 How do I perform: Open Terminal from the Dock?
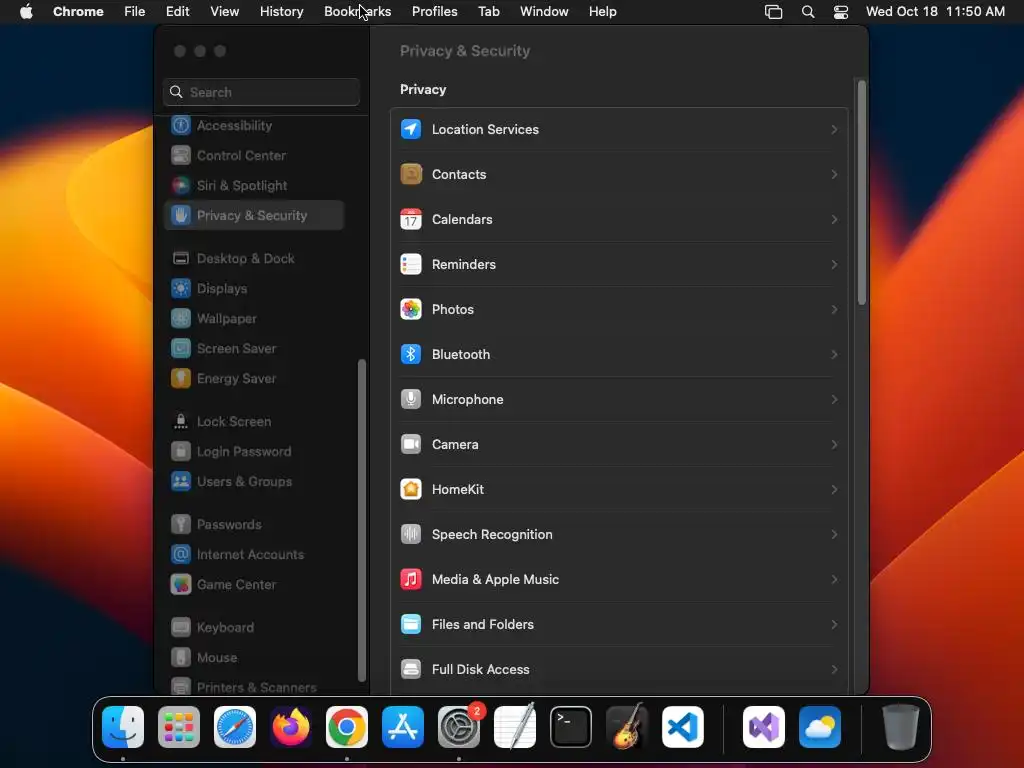coord(571,727)
